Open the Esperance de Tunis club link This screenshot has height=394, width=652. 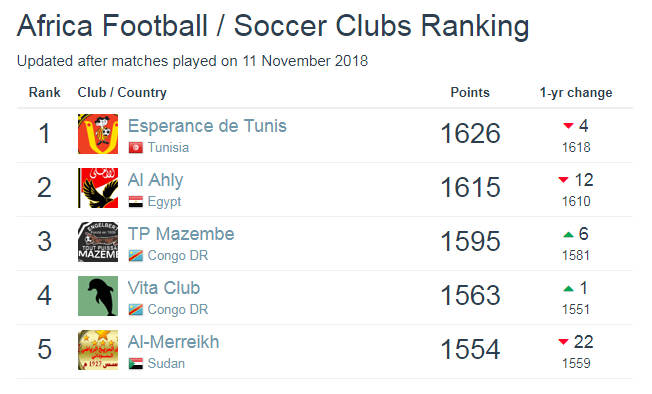click(207, 126)
